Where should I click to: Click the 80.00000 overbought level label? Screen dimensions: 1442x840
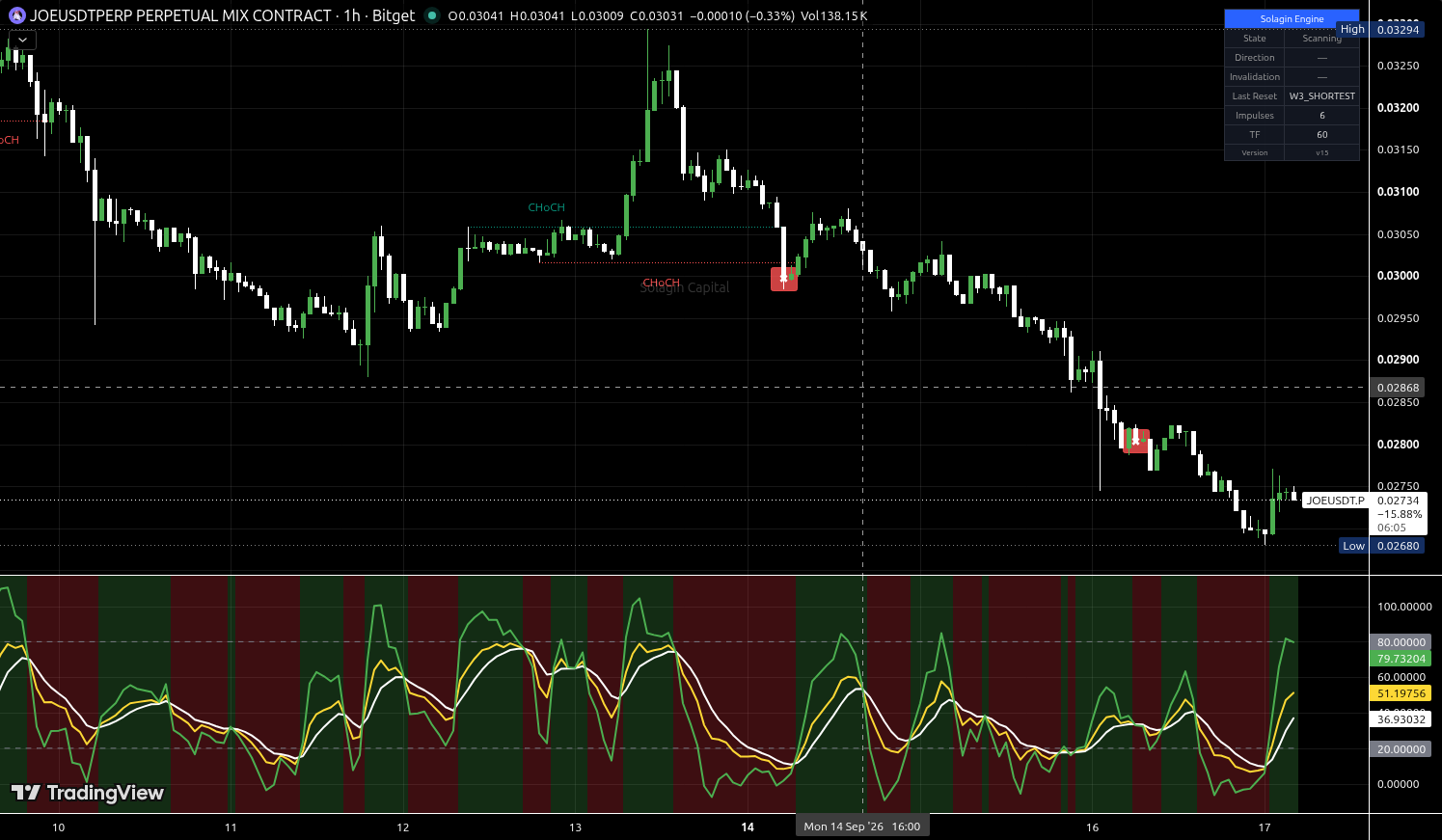[x=1401, y=642]
